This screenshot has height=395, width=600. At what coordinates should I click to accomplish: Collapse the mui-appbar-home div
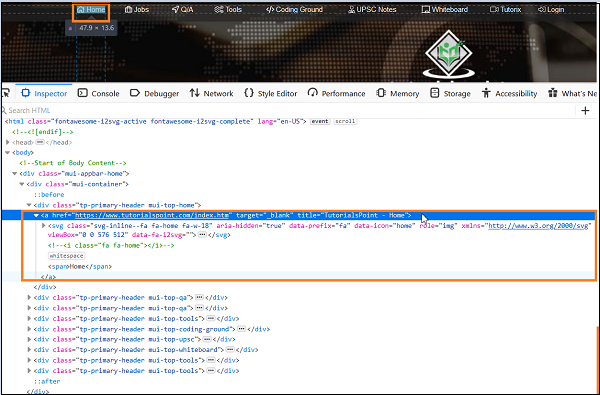tap(15, 174)
